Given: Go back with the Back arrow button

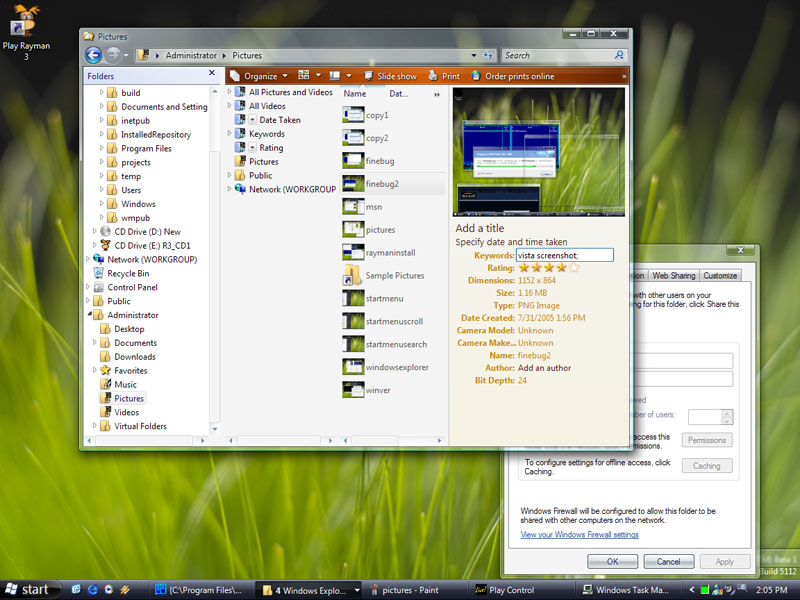Looking at the screenshot, I should pyautogui.click(x=93, y=55).
